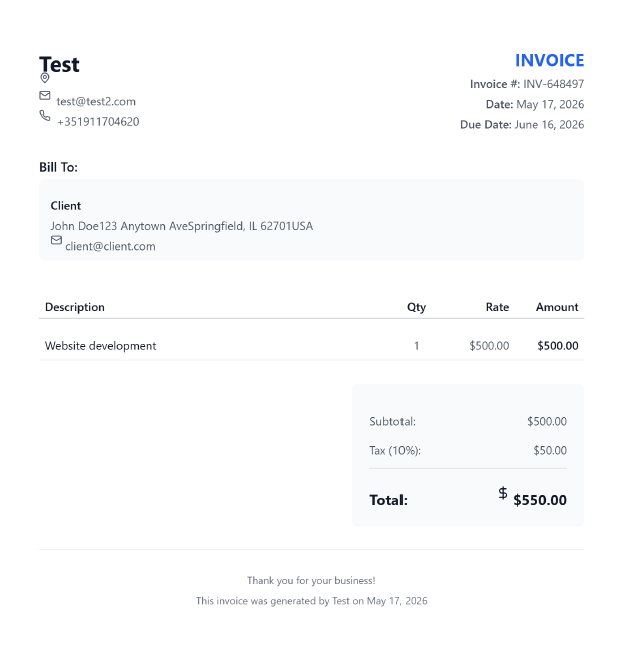
Task: Click the envelope icon beside client@client.com
Action: 56,240
